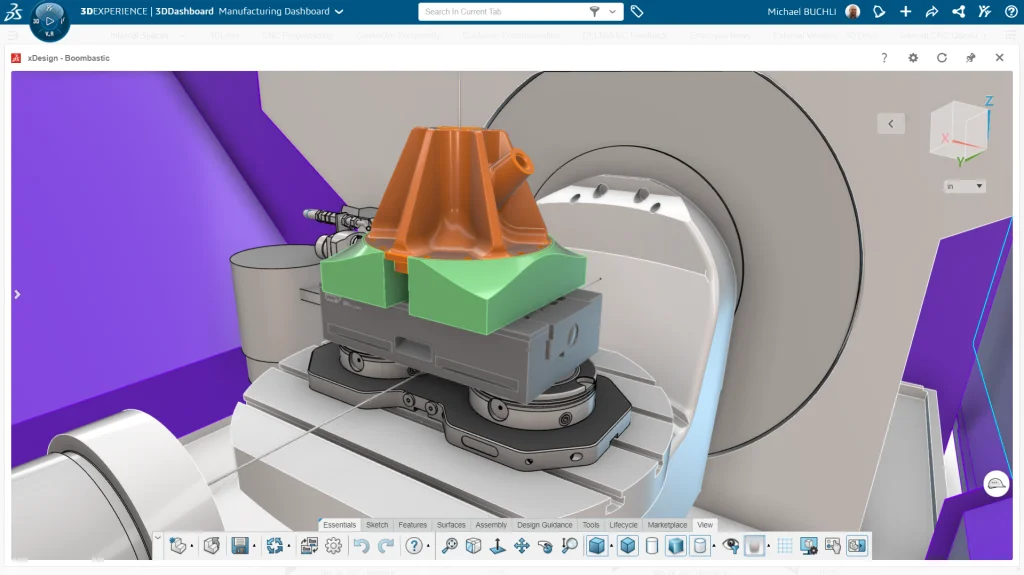Click the Zoom to fit magnifier icon
This screenshot has width=1024, height=575.
click(x=450, y=546)
